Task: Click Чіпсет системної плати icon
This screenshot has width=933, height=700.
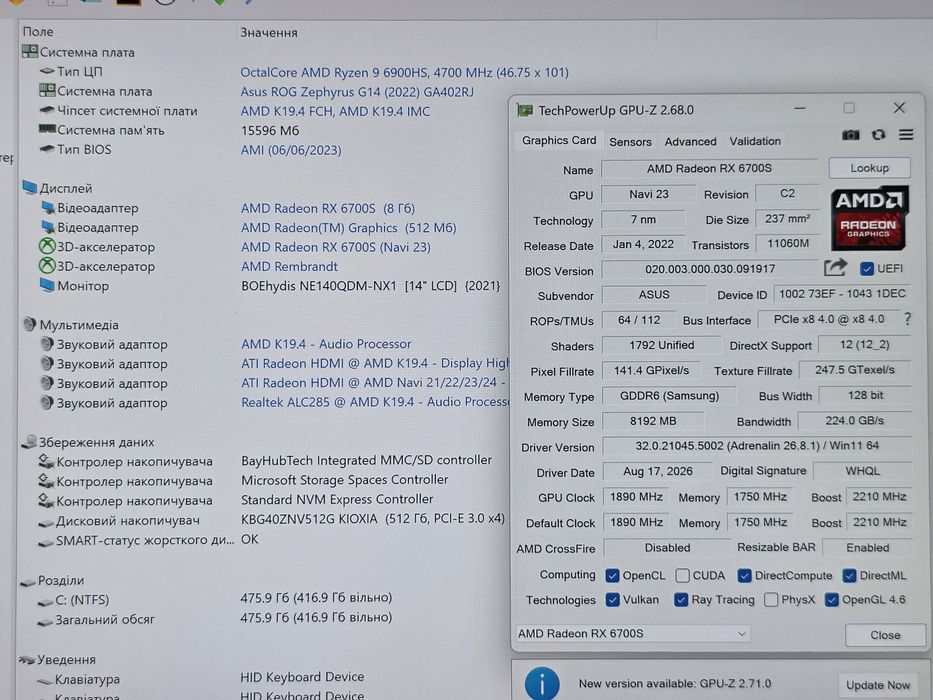Action: (x=47, y=110)
